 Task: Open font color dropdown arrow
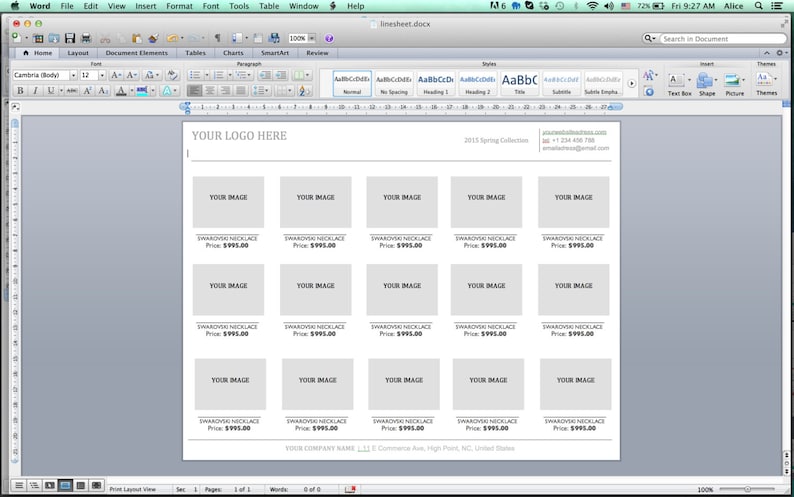(132, 91)
